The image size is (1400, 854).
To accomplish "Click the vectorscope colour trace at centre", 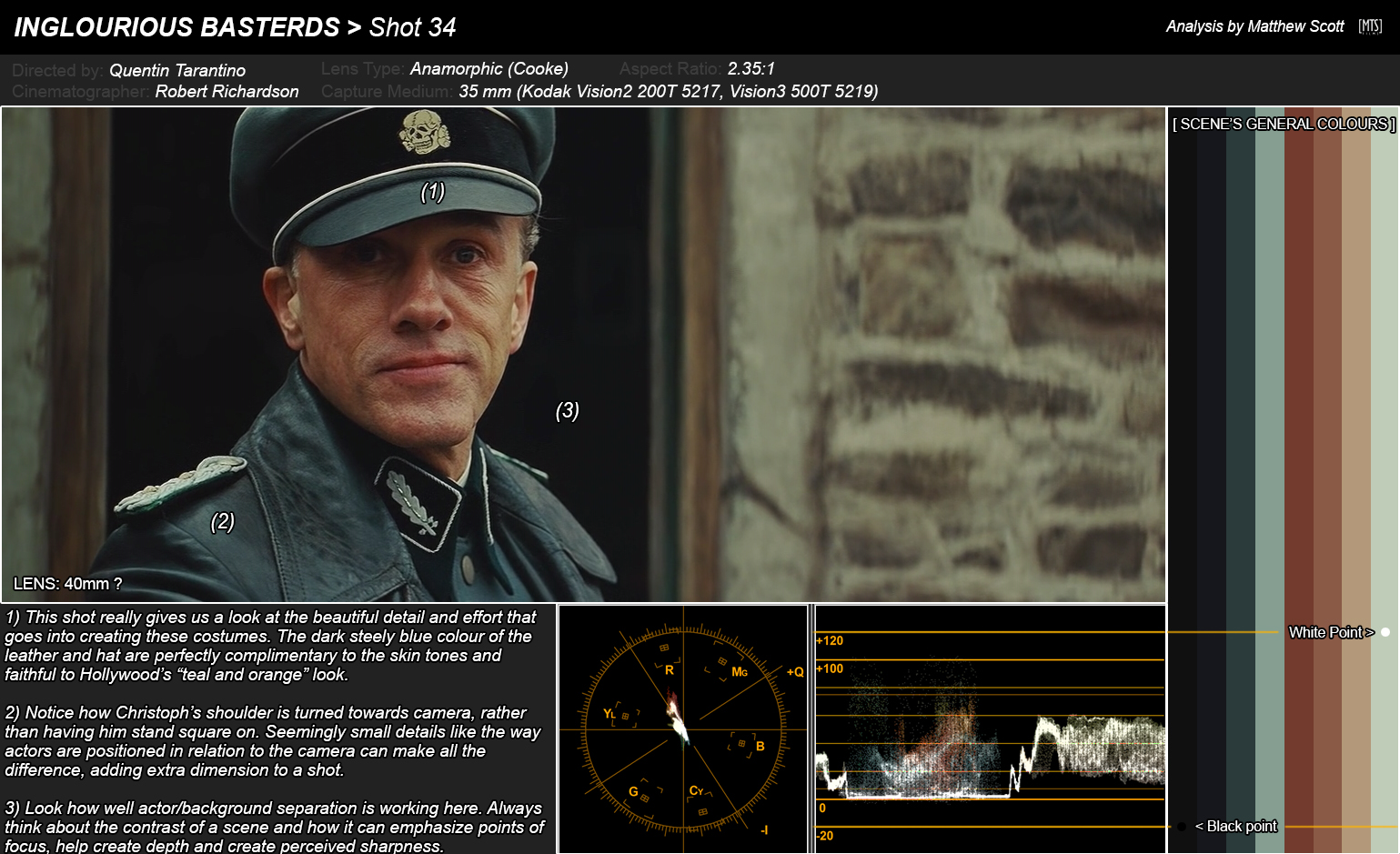I will tap(677, 718).
